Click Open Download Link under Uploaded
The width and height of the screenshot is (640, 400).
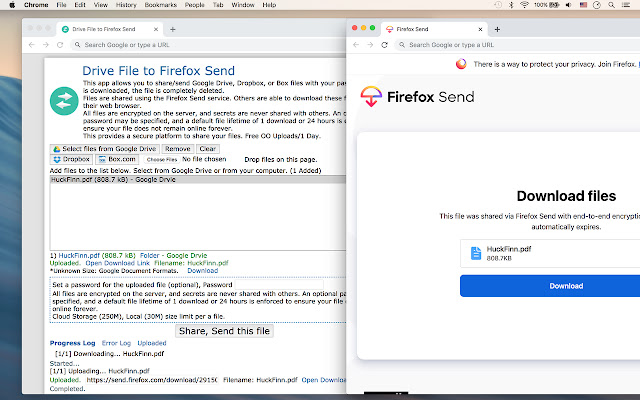[x=118, y=263]
